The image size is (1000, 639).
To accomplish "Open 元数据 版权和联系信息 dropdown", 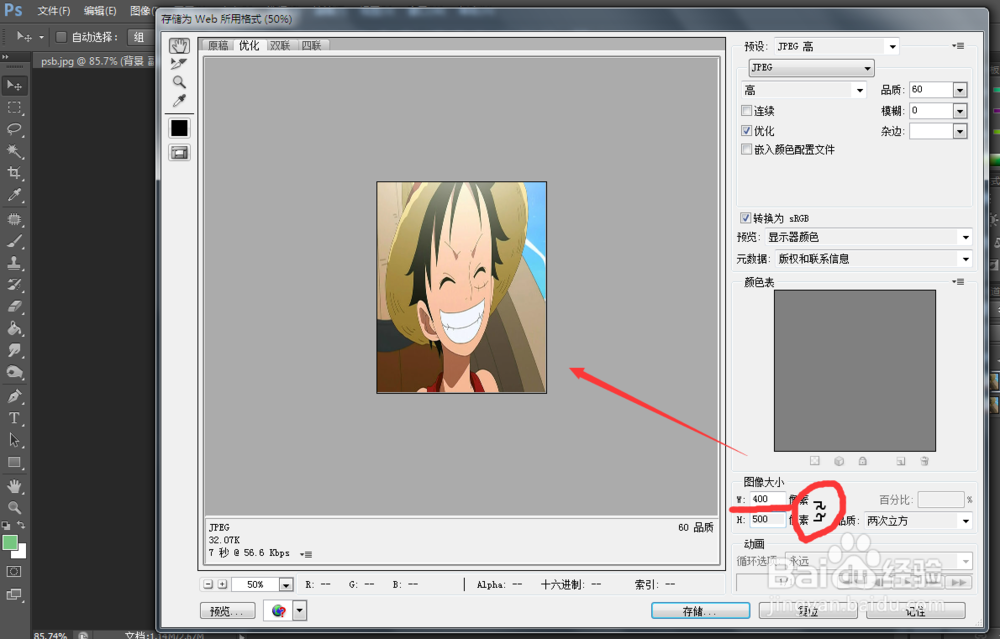I will click(874, 259).
